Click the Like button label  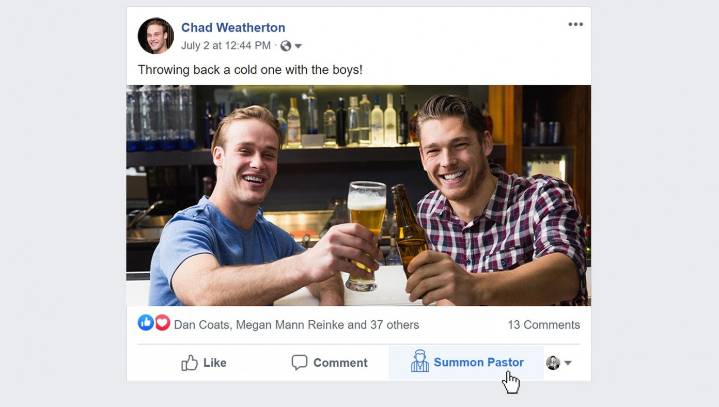click(215, 363)
